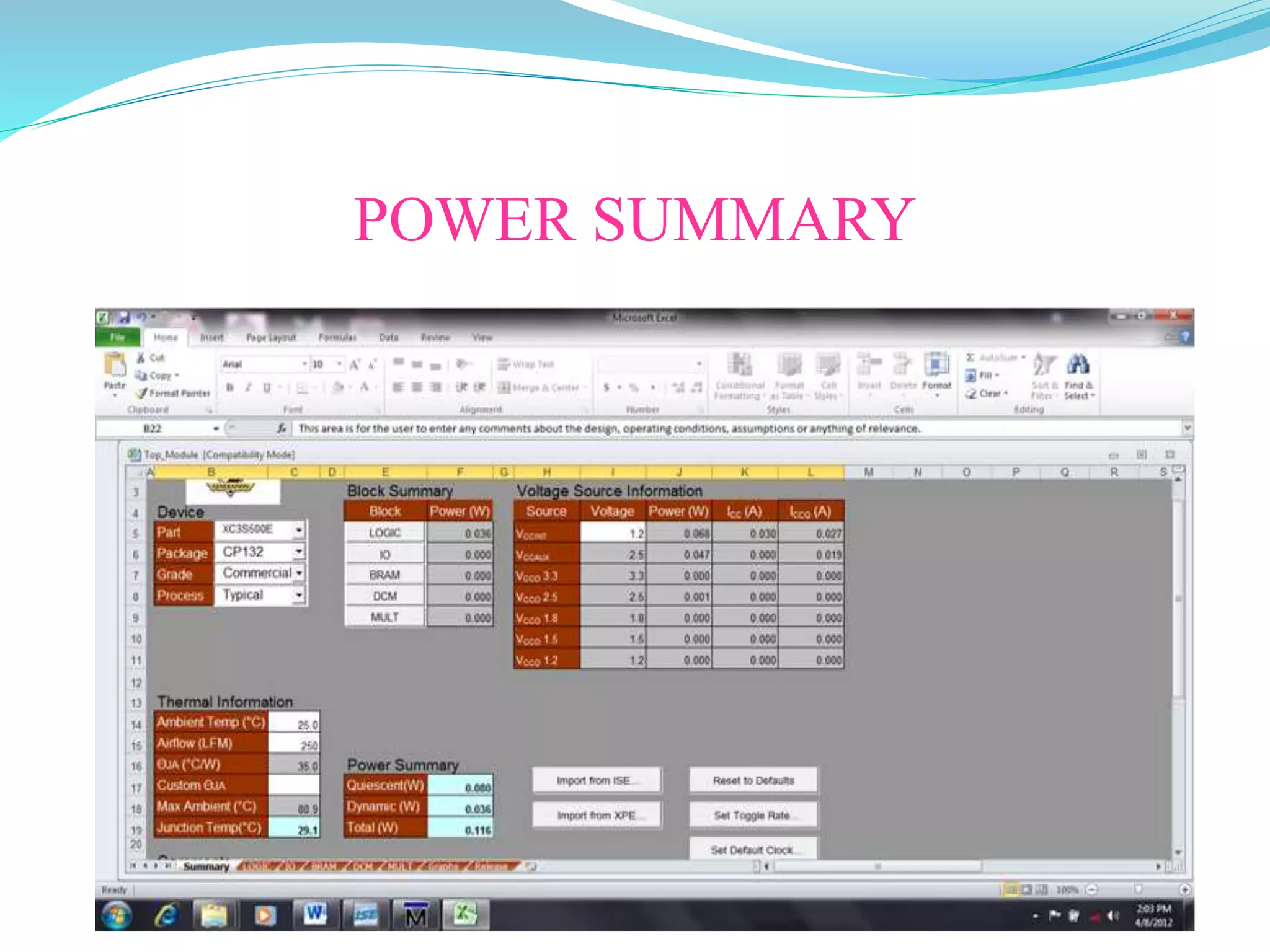
Task: Click Find & Select binoculars icon
Action: 1078,364
